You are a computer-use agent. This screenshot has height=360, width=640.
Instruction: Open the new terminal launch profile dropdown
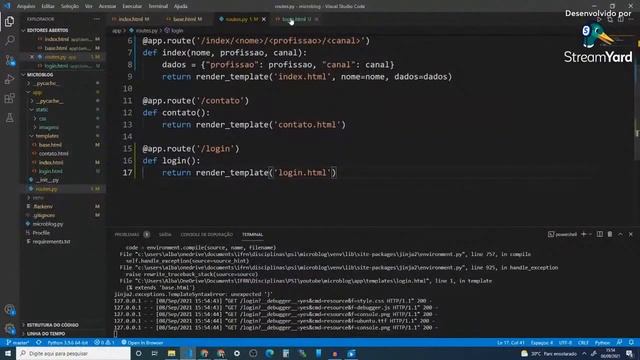pyautogui.click(x=590, y=234)
